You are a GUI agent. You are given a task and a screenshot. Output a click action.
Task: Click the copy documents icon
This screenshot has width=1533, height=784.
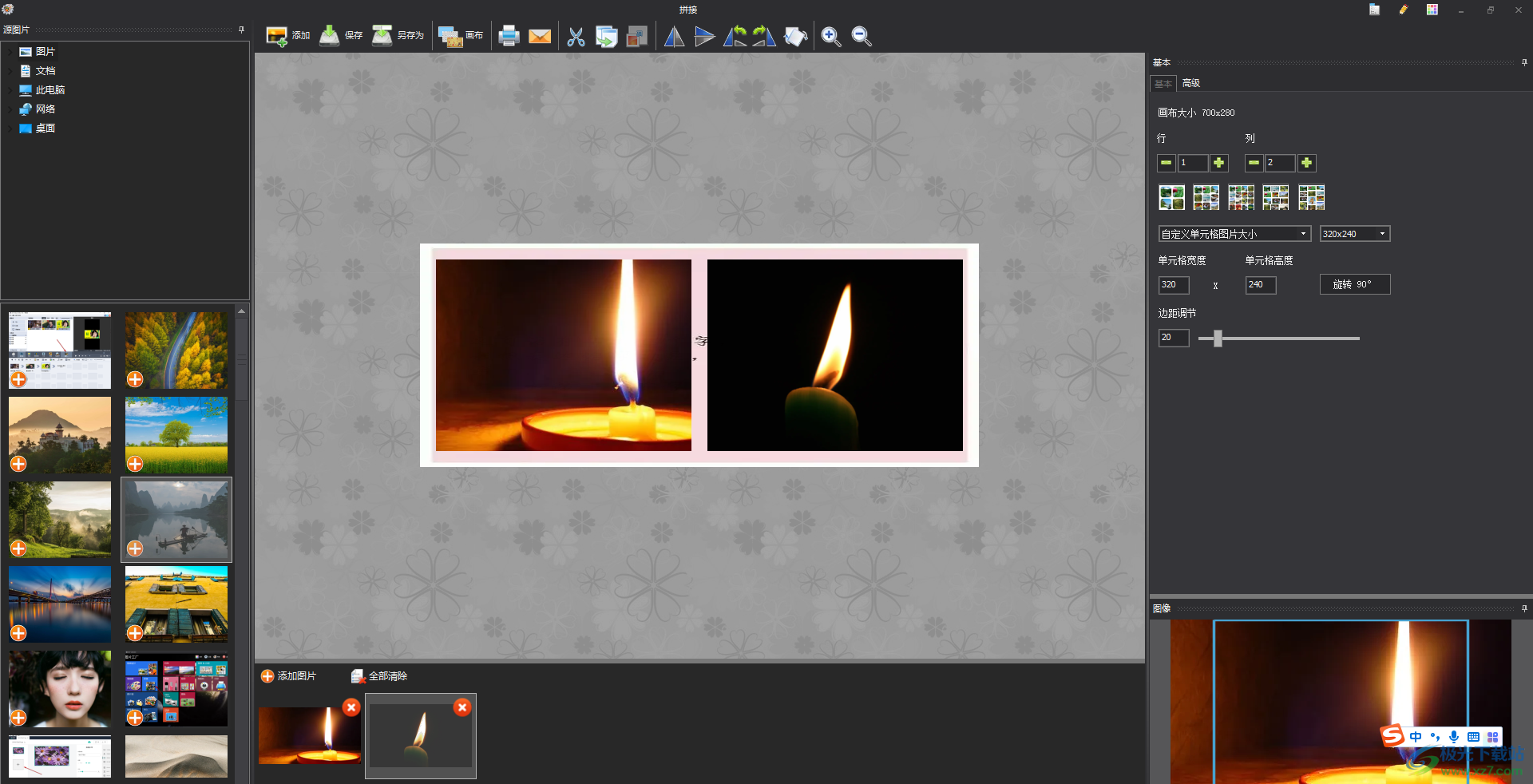(606, 36)
